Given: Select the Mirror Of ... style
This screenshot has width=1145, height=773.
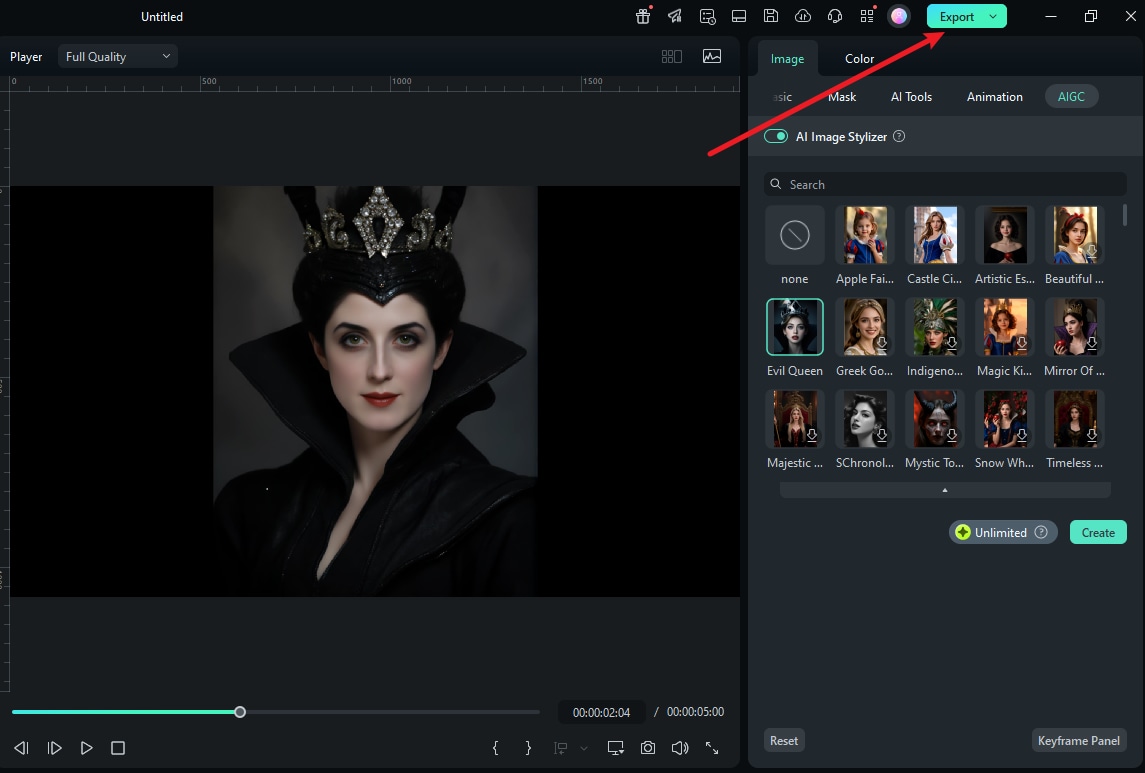Looking at the screenshot, I should tap(1075, 327).
